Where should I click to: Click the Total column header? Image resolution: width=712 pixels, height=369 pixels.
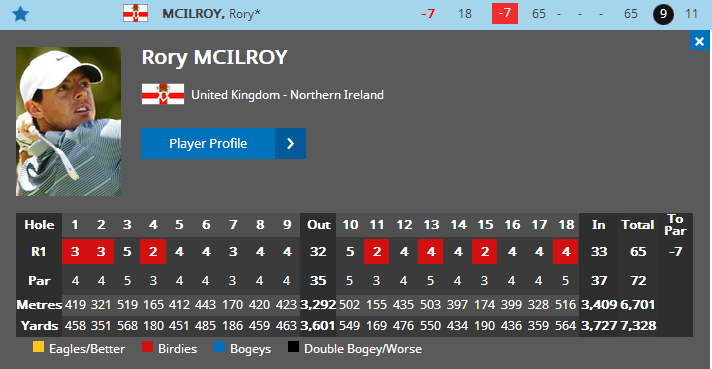coord(638,225)
